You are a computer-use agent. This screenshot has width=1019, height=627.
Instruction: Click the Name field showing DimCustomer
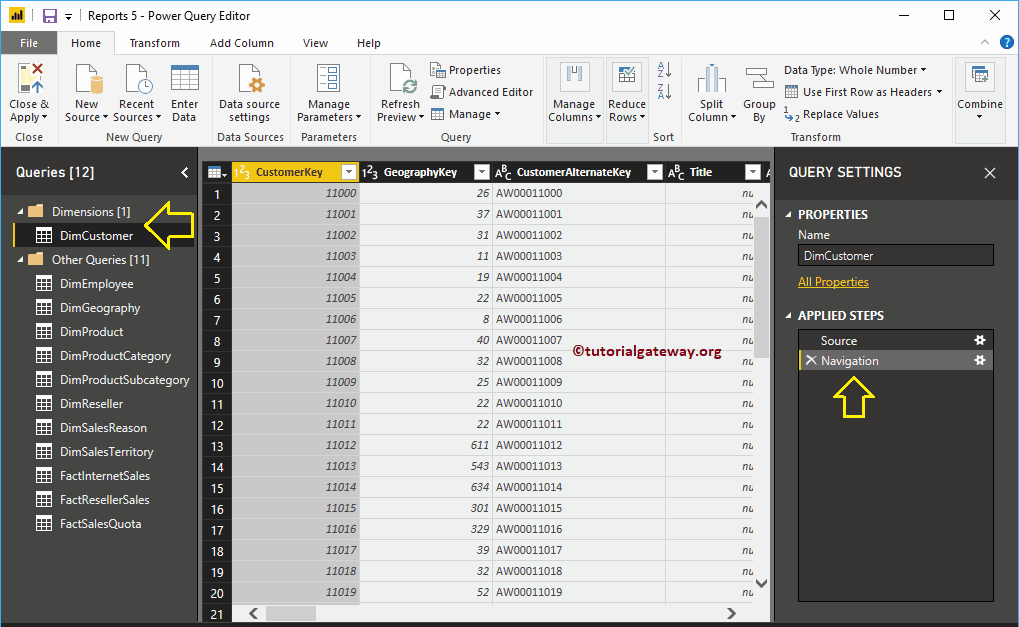[894, 254]
